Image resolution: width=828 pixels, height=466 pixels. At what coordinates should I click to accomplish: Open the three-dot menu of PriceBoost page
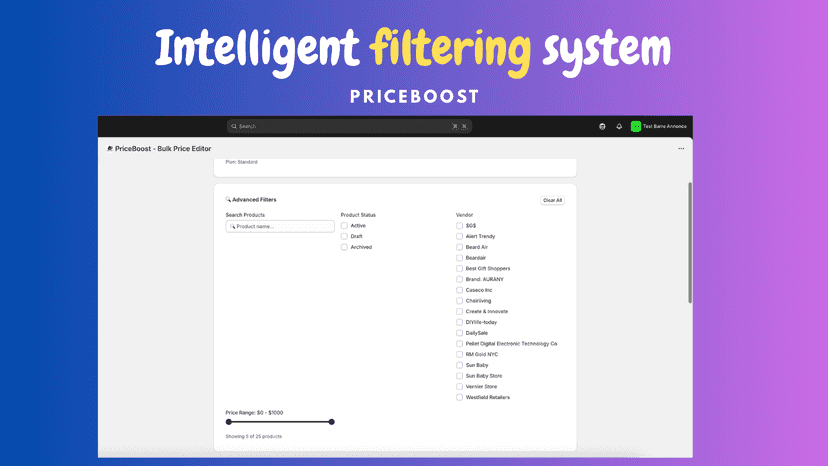[x=681, y=148]
